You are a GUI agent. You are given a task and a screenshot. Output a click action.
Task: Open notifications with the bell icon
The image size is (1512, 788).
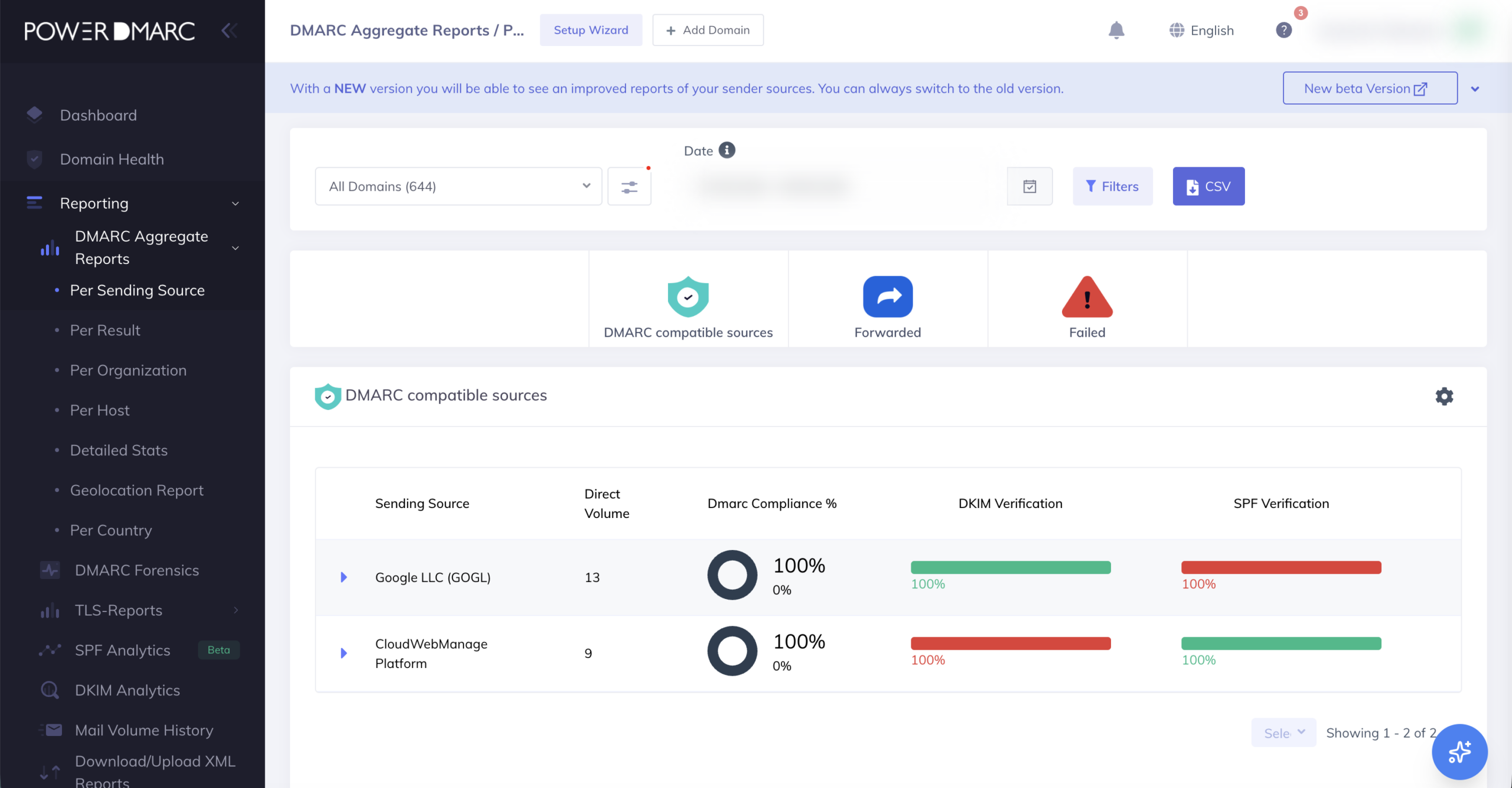tap(1116, 30)
